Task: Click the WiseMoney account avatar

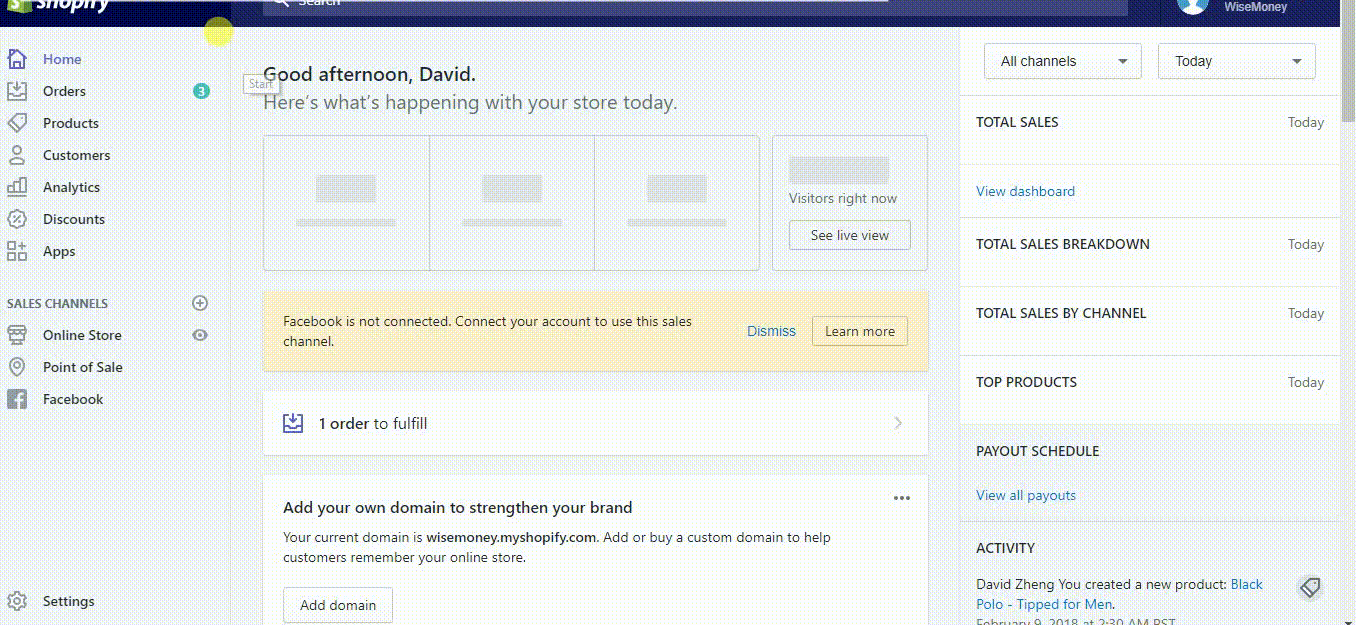Action: pos(1193,5)
